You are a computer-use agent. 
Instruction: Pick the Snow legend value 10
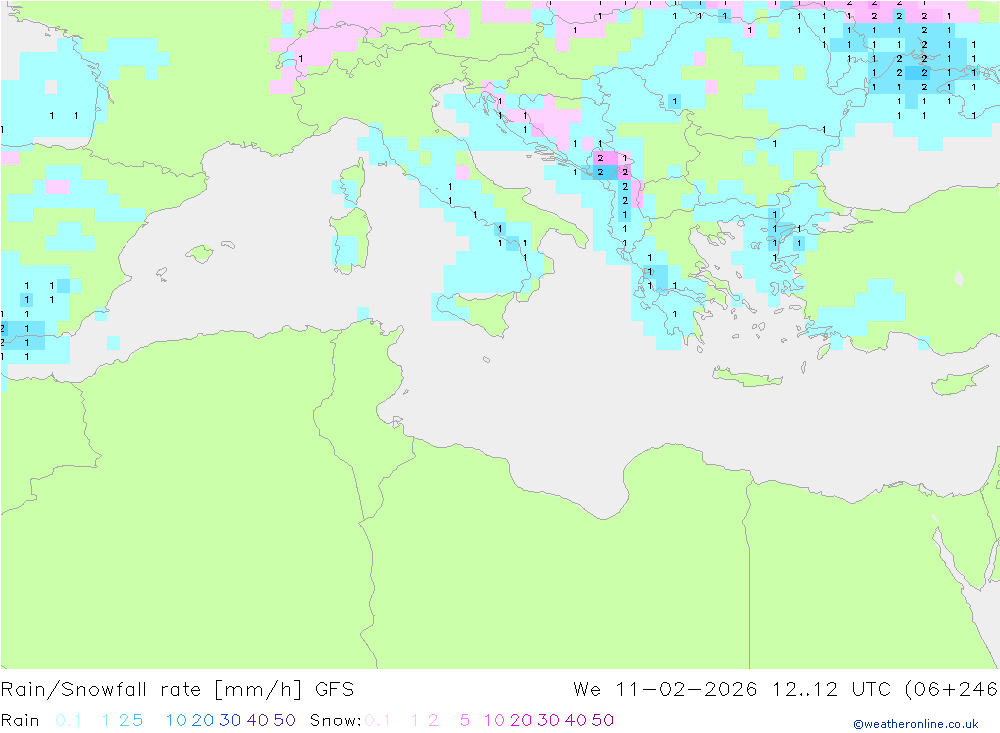click(x=494, y=720)
